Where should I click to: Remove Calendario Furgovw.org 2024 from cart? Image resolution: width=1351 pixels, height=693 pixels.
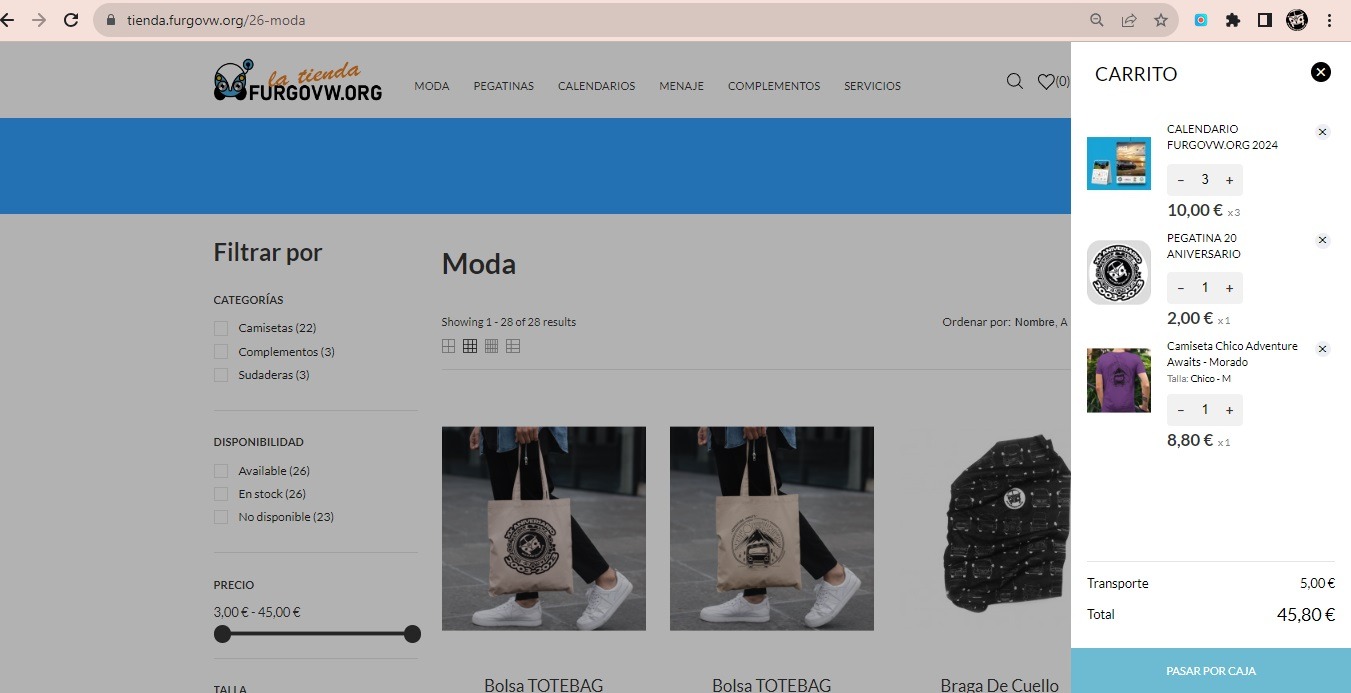pyautogui.click(x=1322, y=132)
